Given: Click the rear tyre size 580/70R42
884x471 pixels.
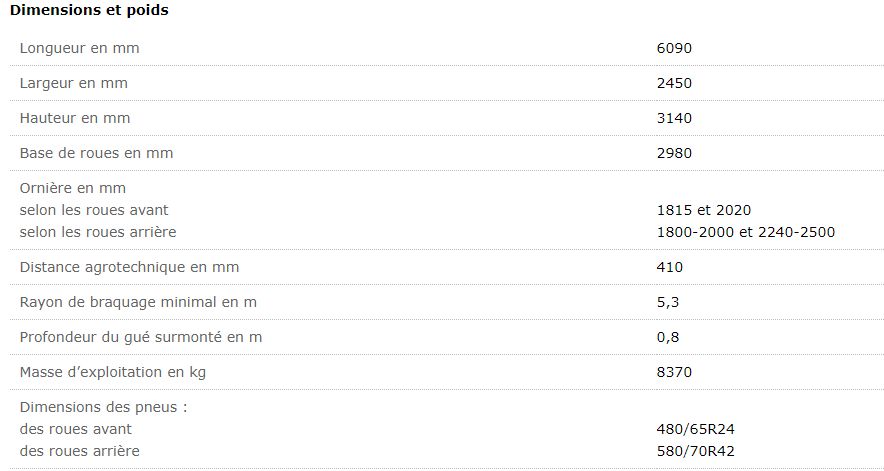Looking at the screenshot, I should [x=696, y=451].
